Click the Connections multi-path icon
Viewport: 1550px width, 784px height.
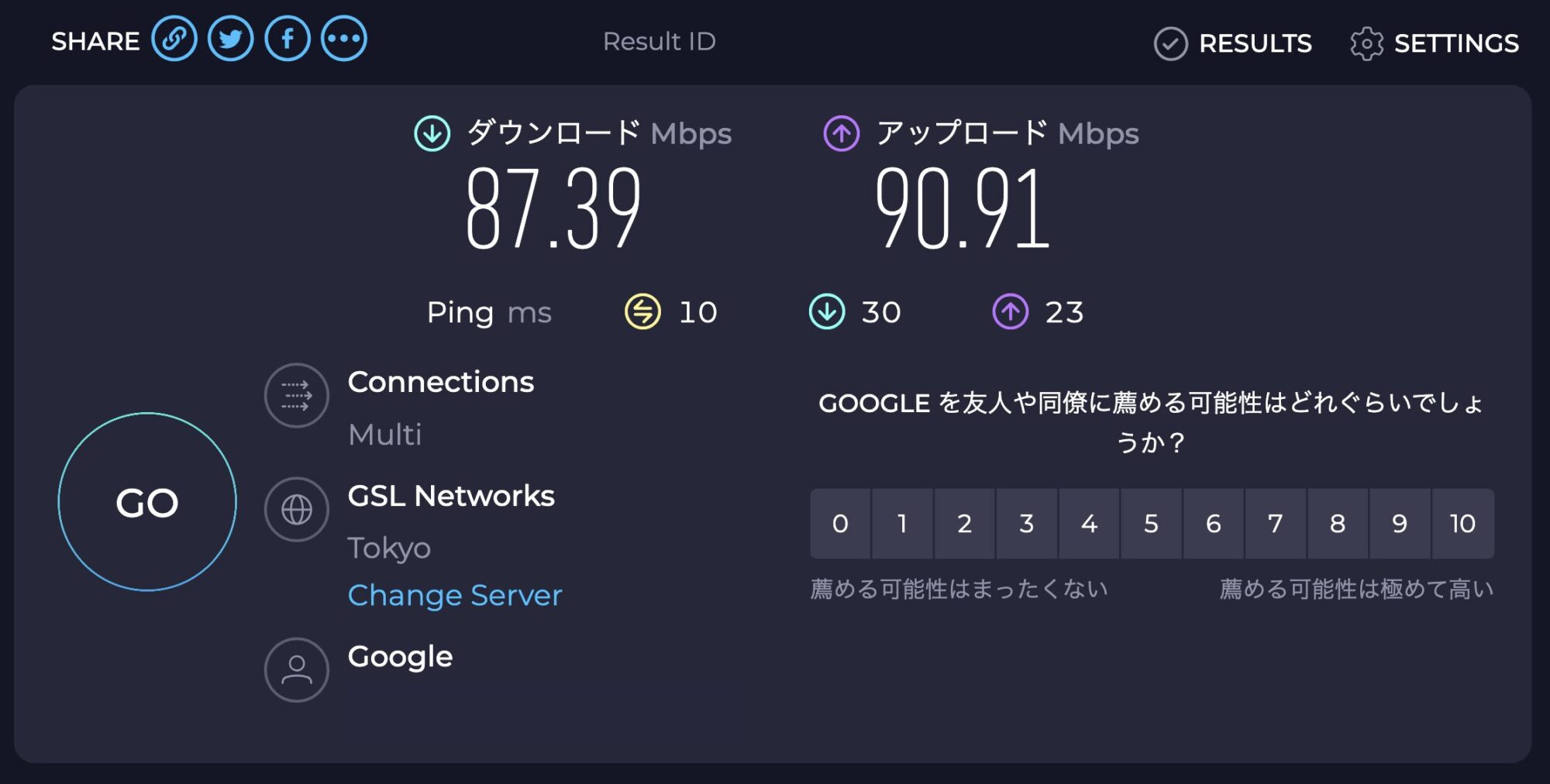point(296,395)
